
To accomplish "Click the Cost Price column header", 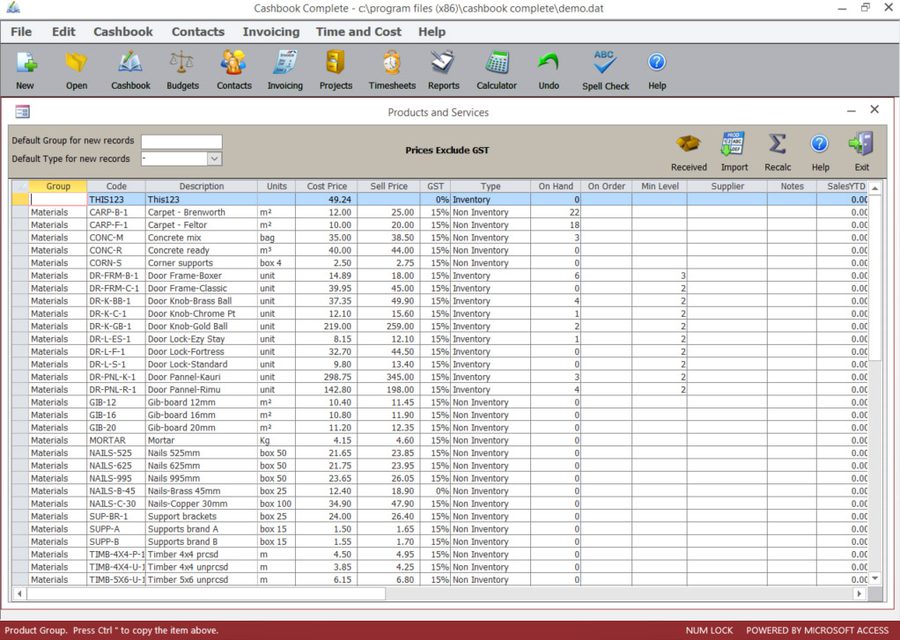I will coord(327,186).
